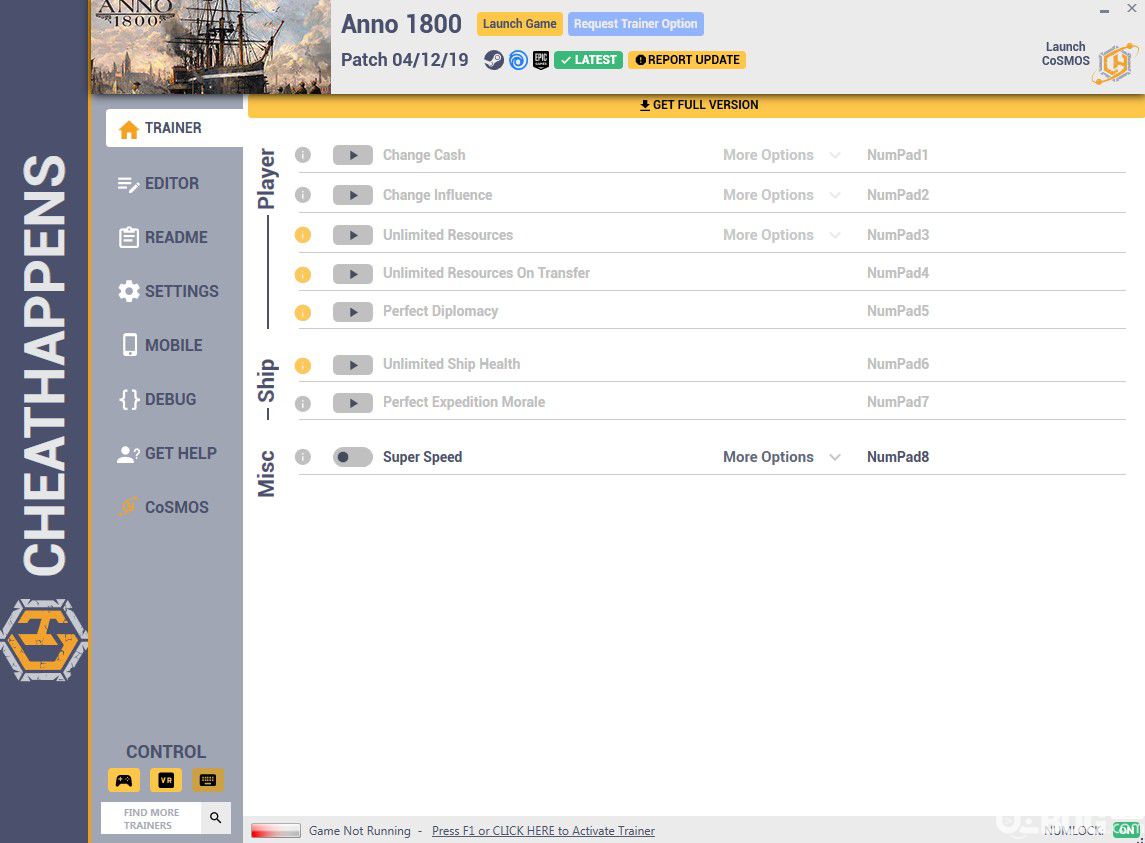Open the GET HELP tab
Viewport: 1145px width, 843px height.
[x=166, y=454]
